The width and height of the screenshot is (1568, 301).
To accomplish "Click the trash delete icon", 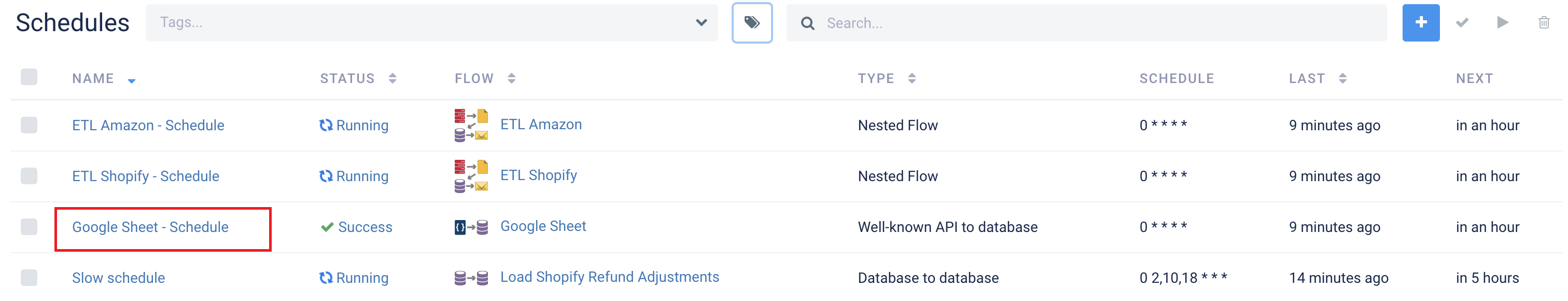I will click(1544, 22).
